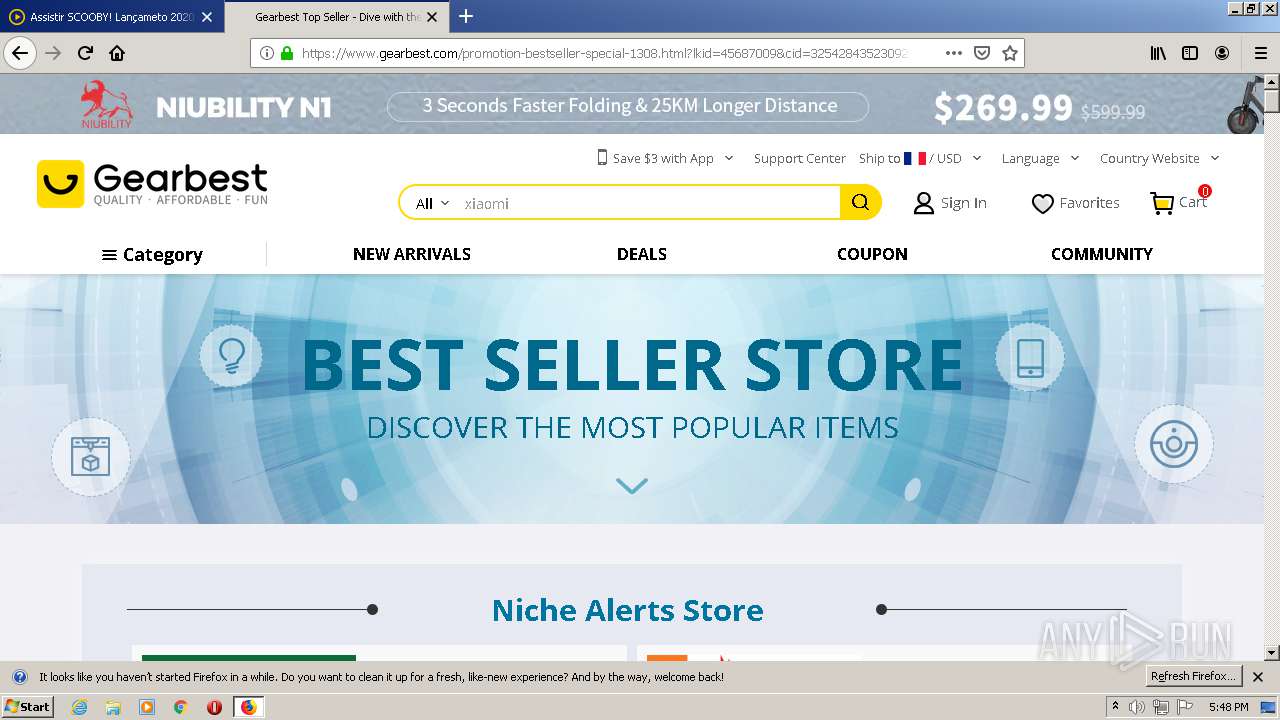This screenshot has height=720, width=1280.
Task: Open Internet Explorer from taskbar
Action: [x=79, y=707]
